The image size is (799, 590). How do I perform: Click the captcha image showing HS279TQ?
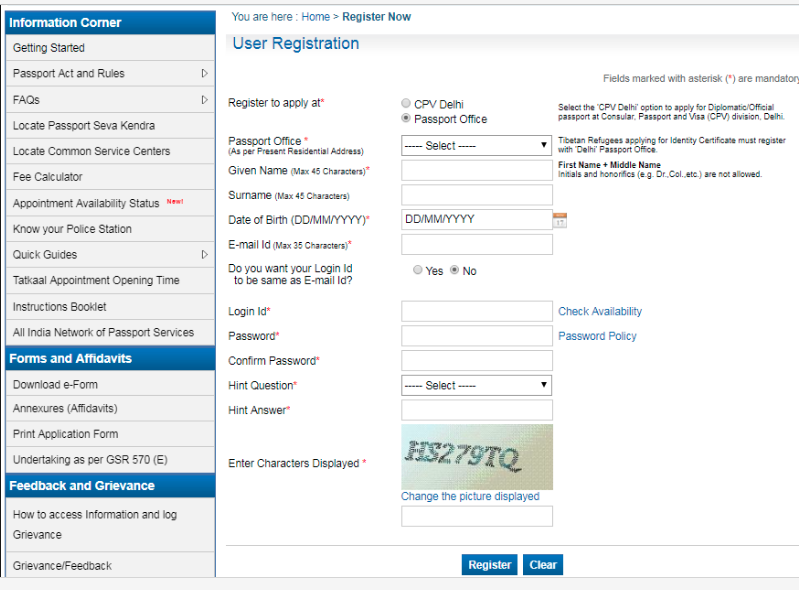click(476, 457)
